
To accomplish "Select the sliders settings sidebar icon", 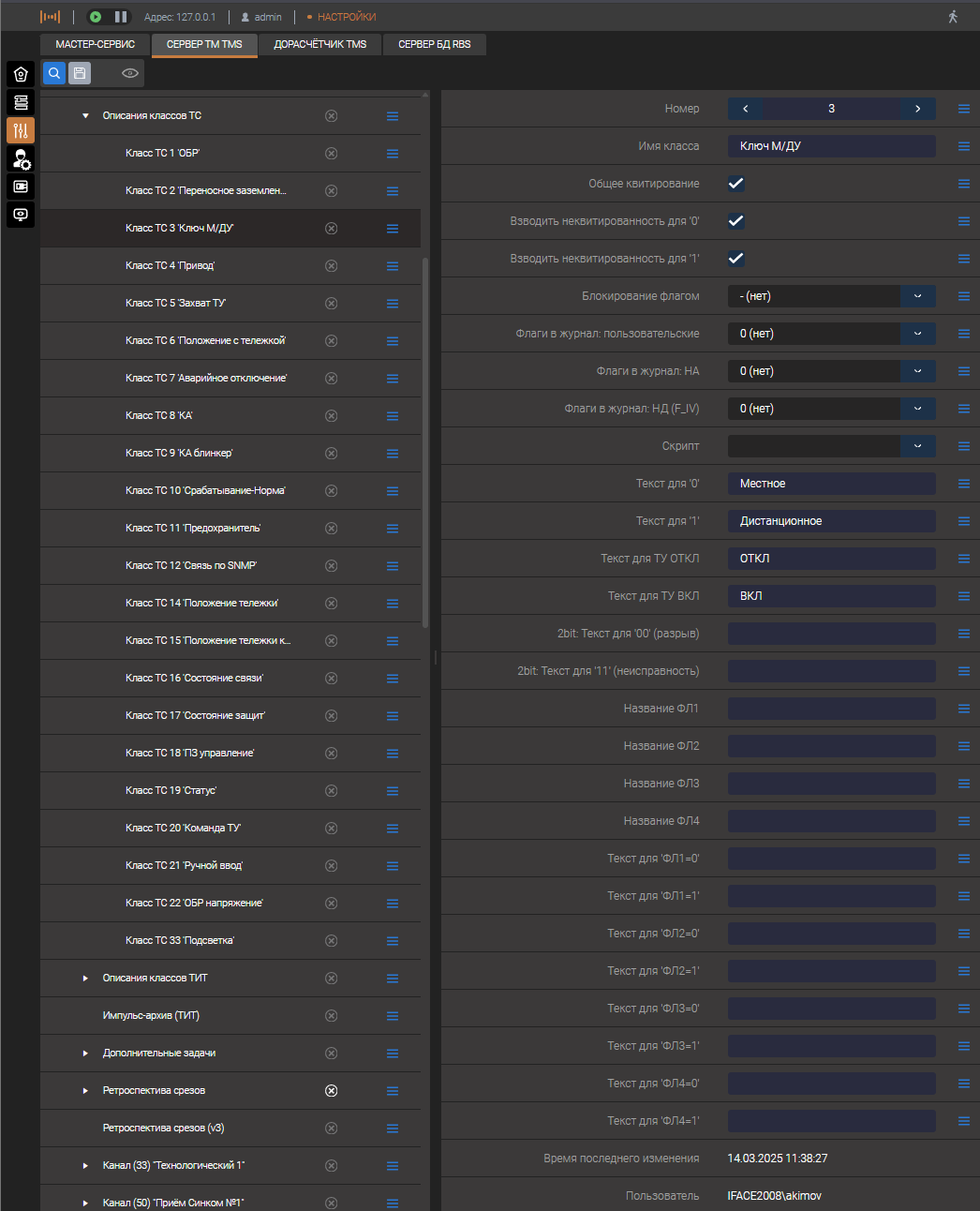I will (21, 130).
